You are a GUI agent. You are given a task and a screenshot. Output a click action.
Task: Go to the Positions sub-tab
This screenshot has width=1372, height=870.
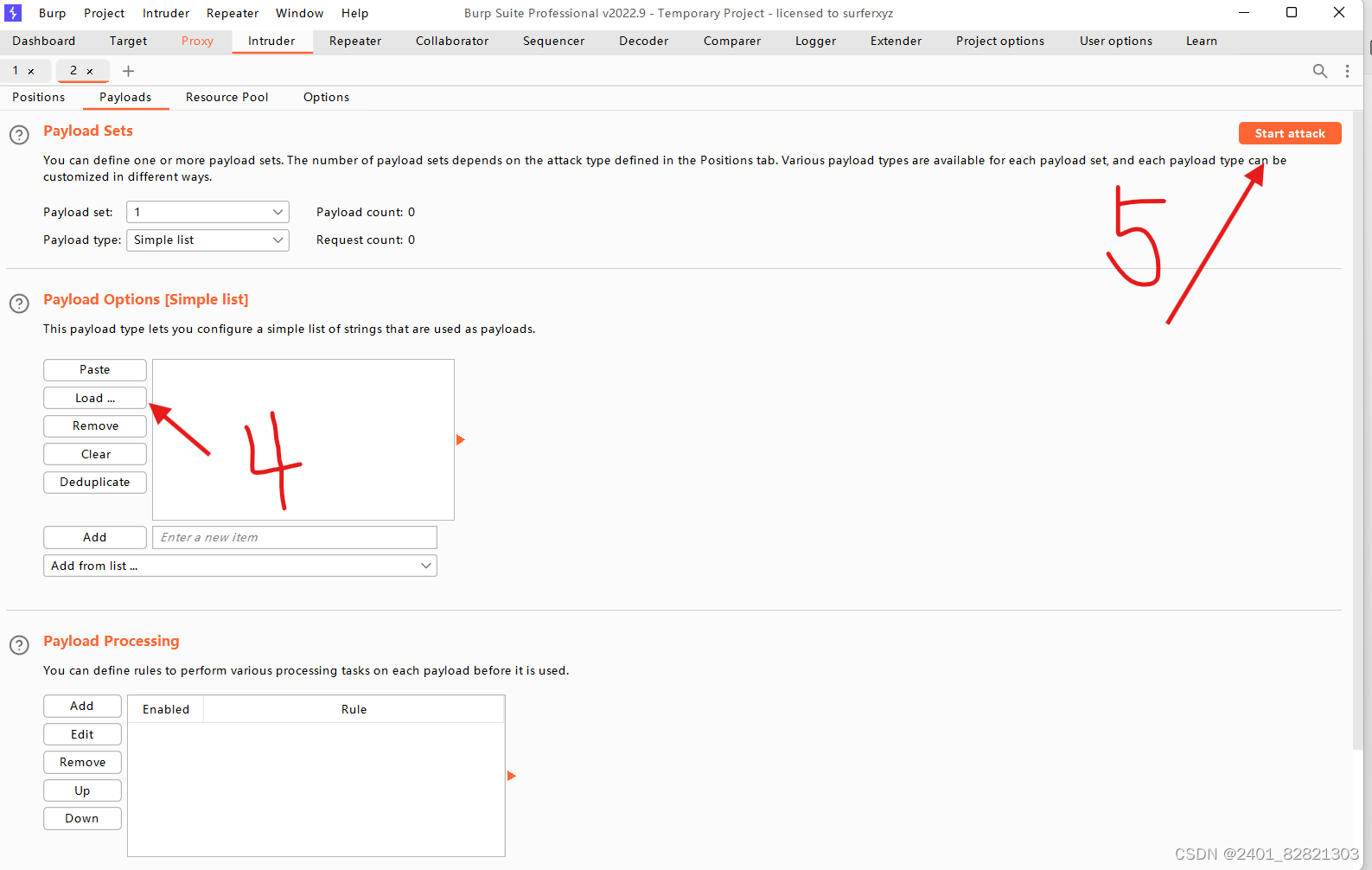coord(38,97)
